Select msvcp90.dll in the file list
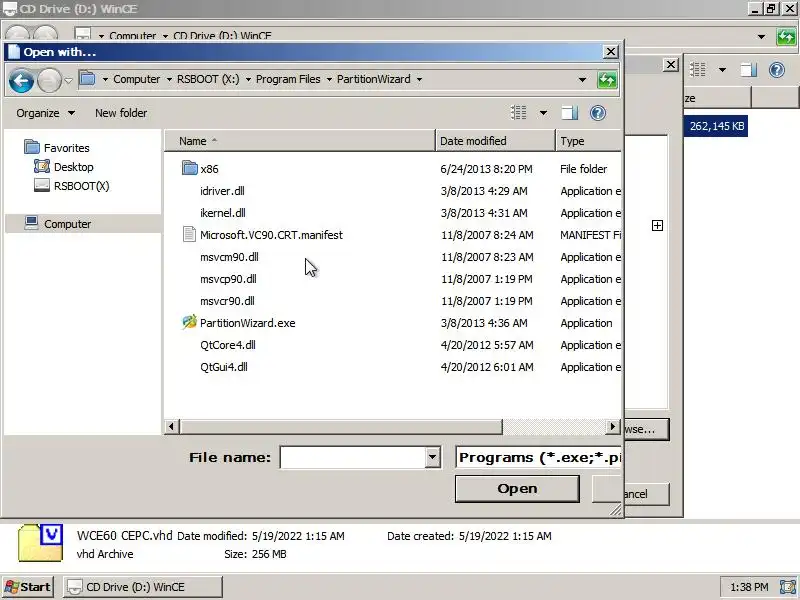 [228, 279]
